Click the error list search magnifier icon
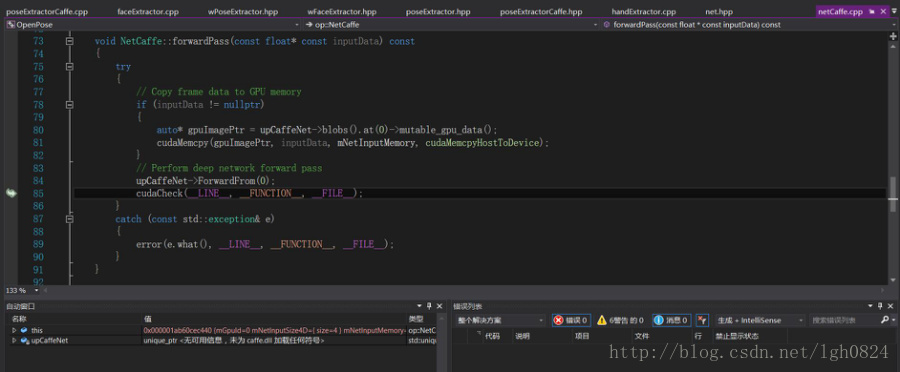The width and height of the screenshot is (900, 372). (885, 320)
